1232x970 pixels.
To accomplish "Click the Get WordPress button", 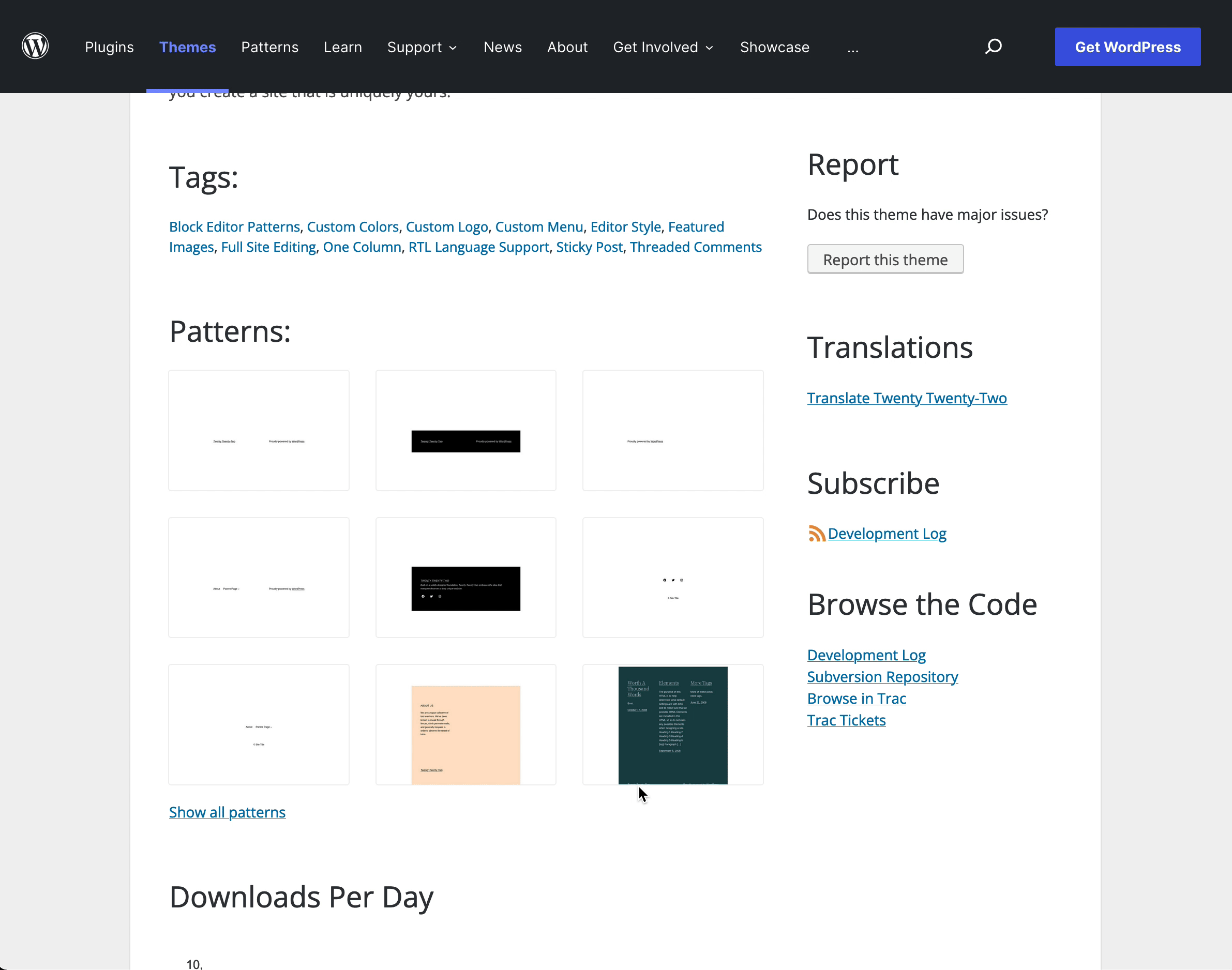I will pos(1127,47).
